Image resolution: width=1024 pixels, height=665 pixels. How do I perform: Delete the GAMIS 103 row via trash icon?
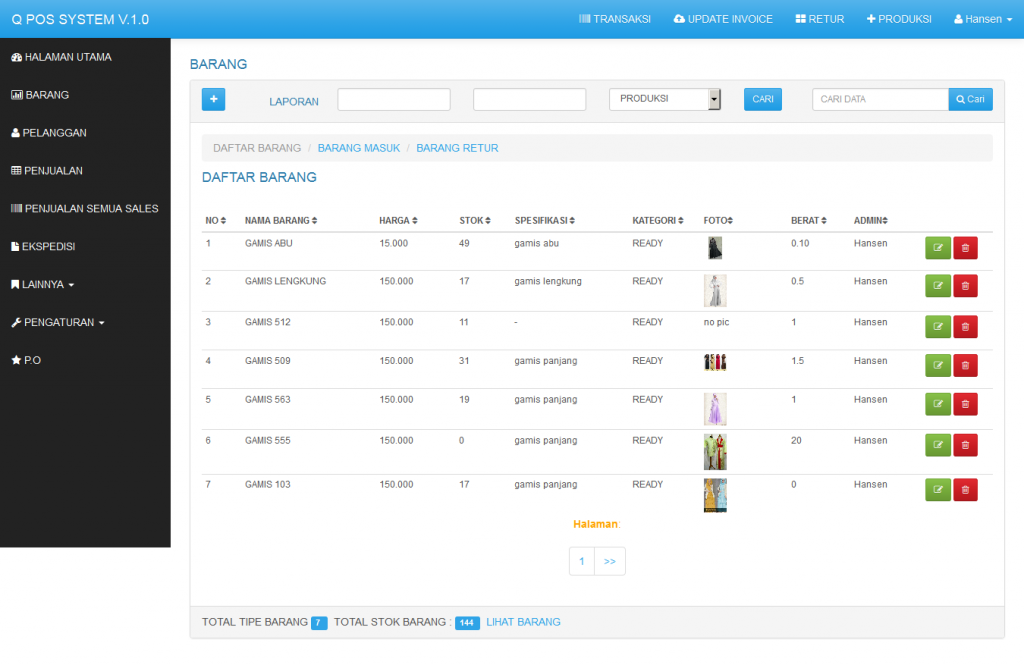coord(965,489)
